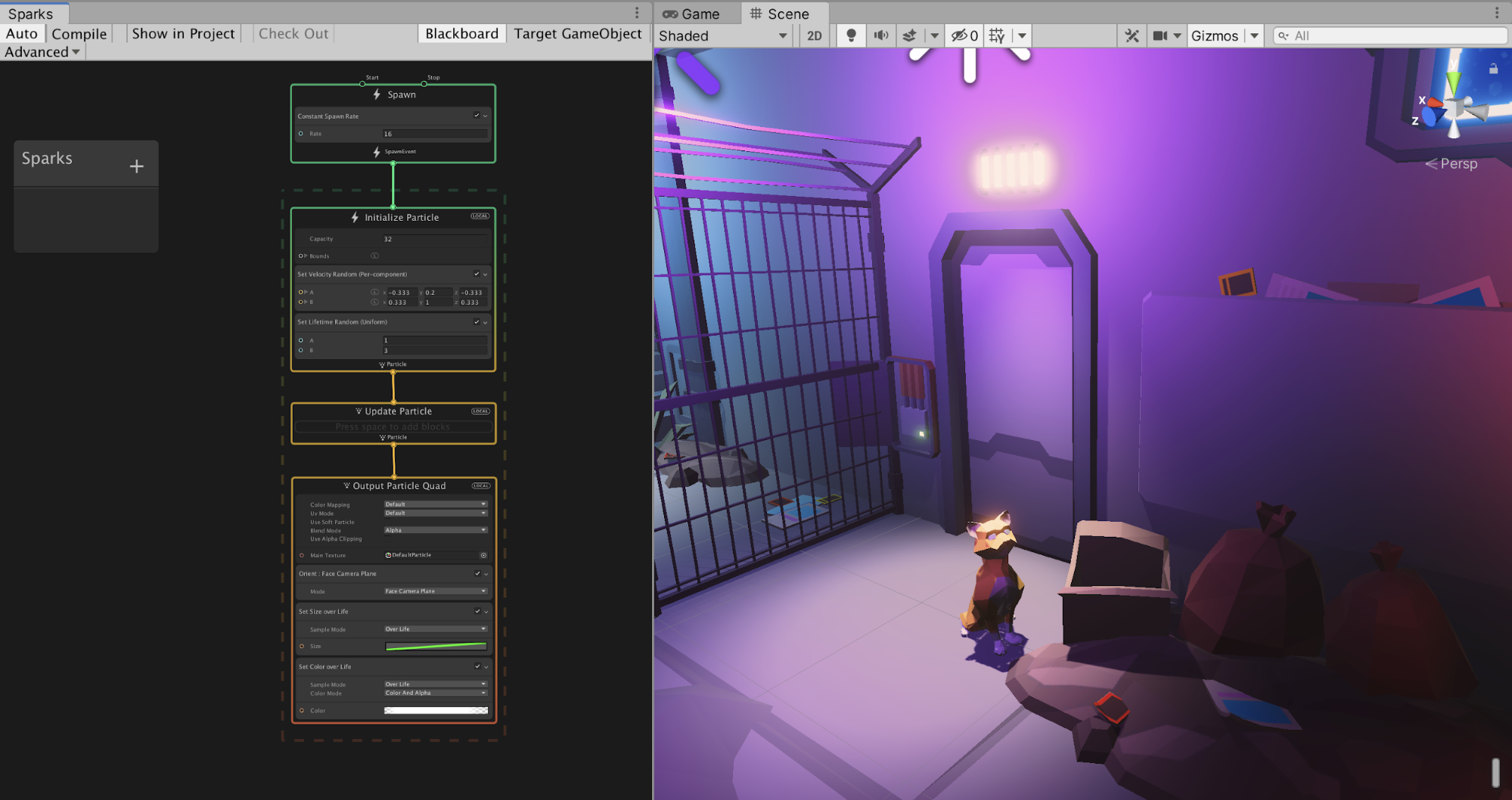Toggle the scene grid visibility icon
Screen dimensions: 1512x800
997,36
